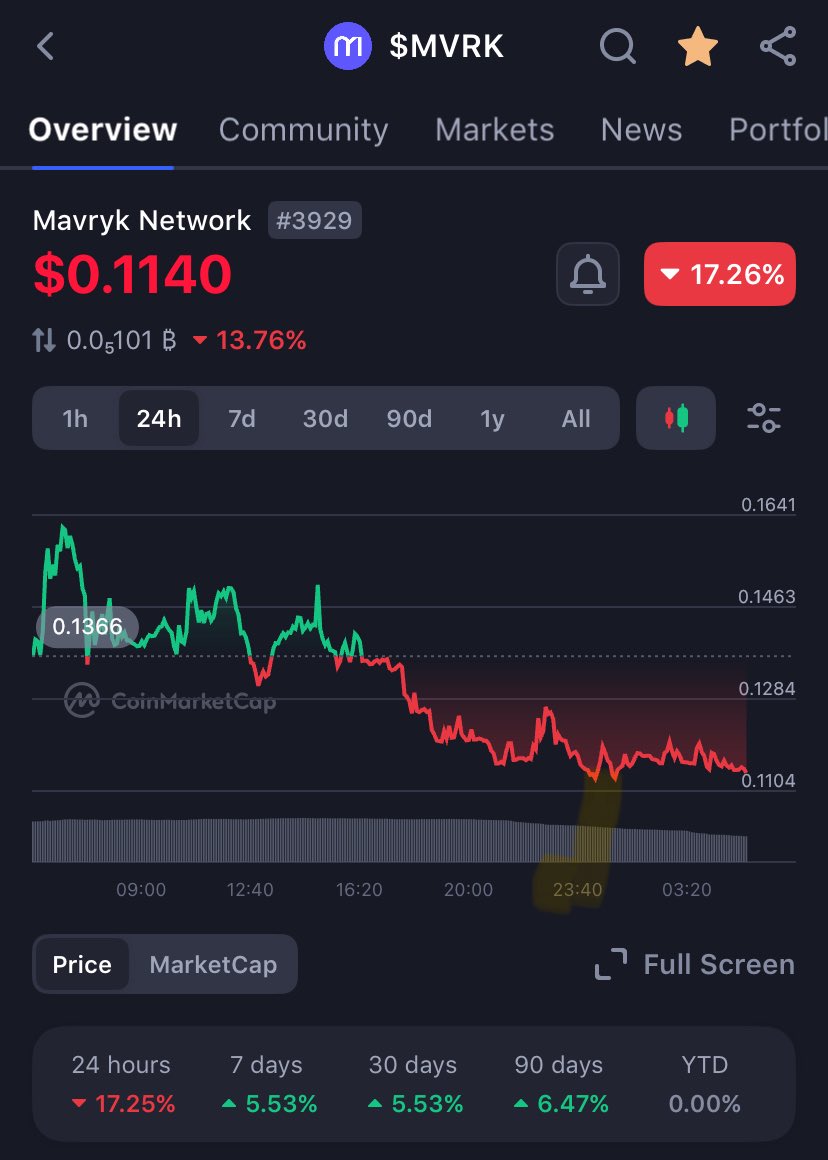Open the Portfolio tab
Image resolution: width=828 pixels, height=1160 pixels.
click(778, 129)
